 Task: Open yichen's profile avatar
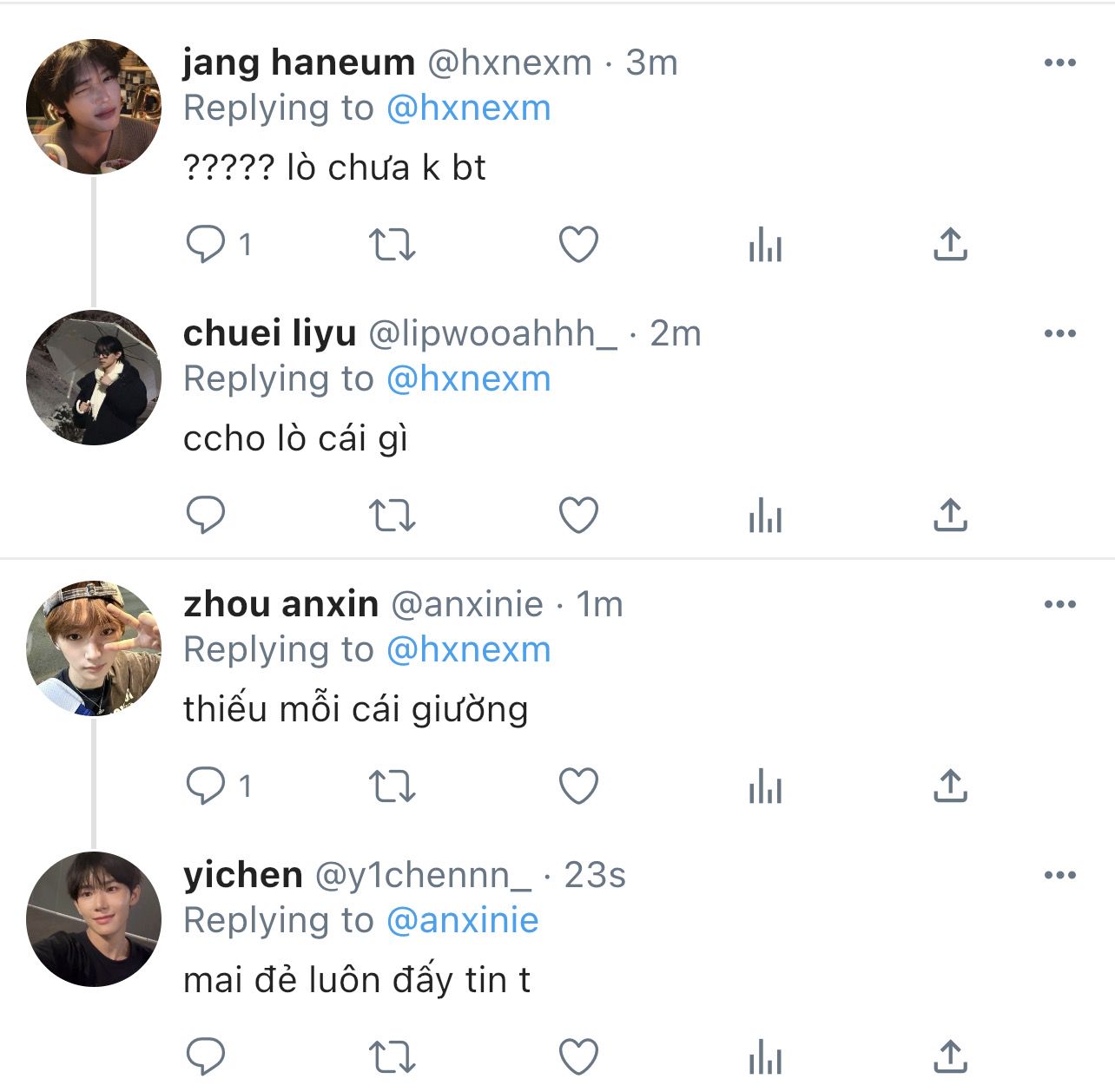(94, 919)
